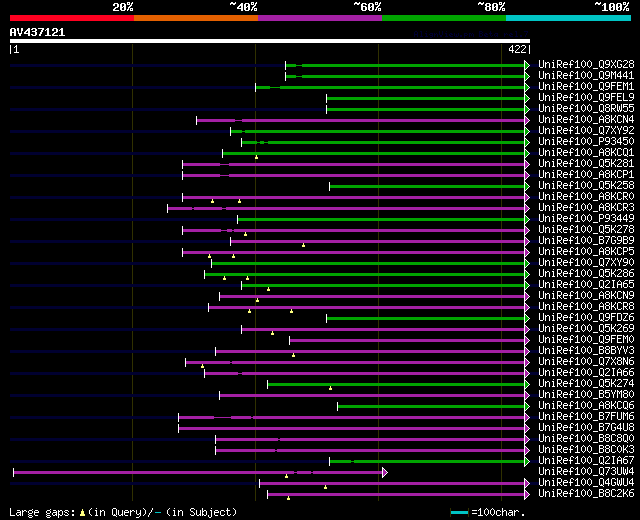Click the UniRef100_Q5K258 label
The image size is (640, 520).
586,186
